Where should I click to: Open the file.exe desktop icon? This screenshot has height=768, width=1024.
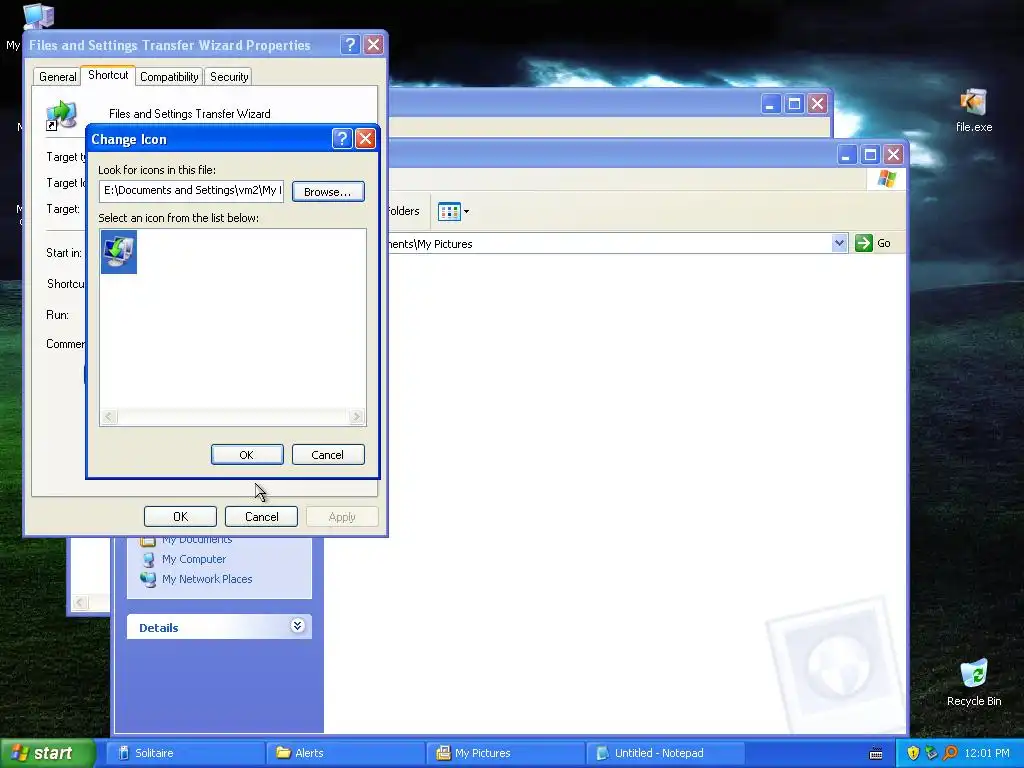[973, 110]
